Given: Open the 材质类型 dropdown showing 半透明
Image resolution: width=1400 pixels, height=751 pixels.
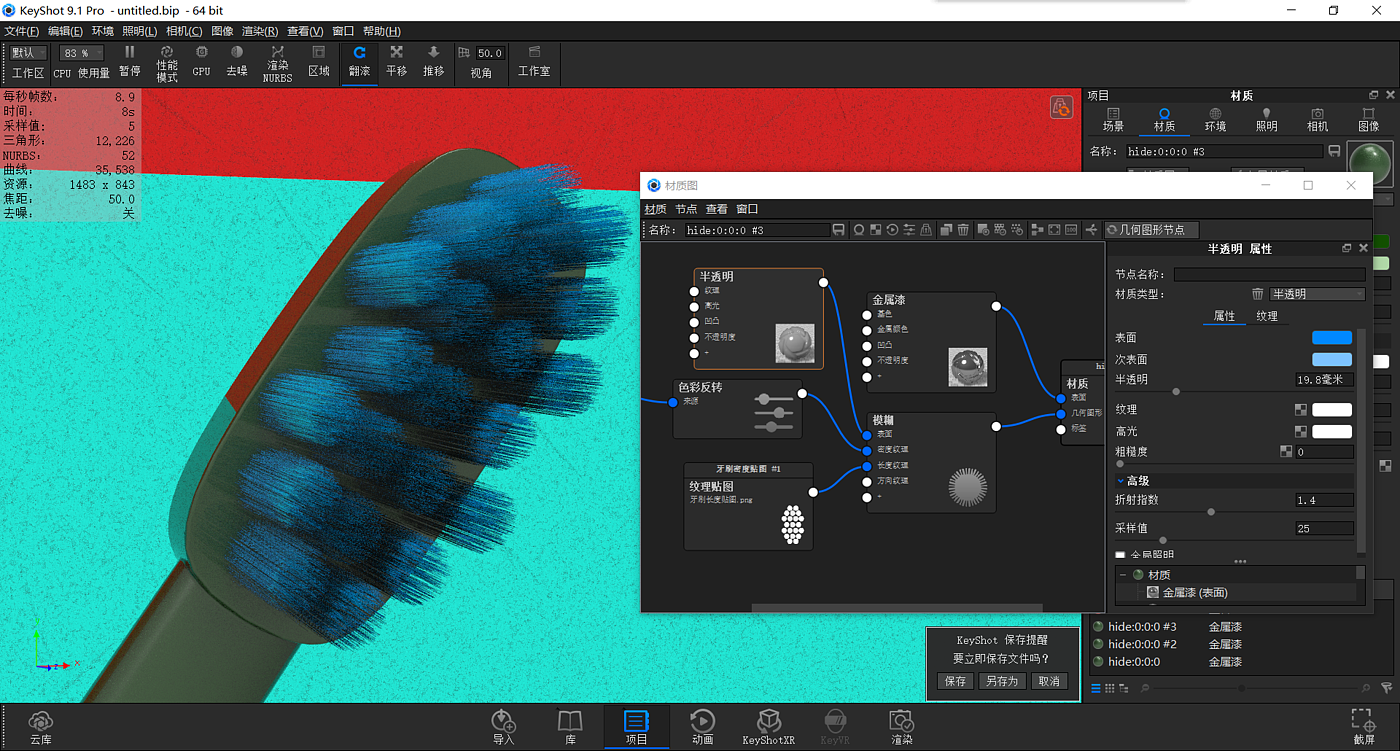Looking at the screenshot, I should (x=1317, y=294).
